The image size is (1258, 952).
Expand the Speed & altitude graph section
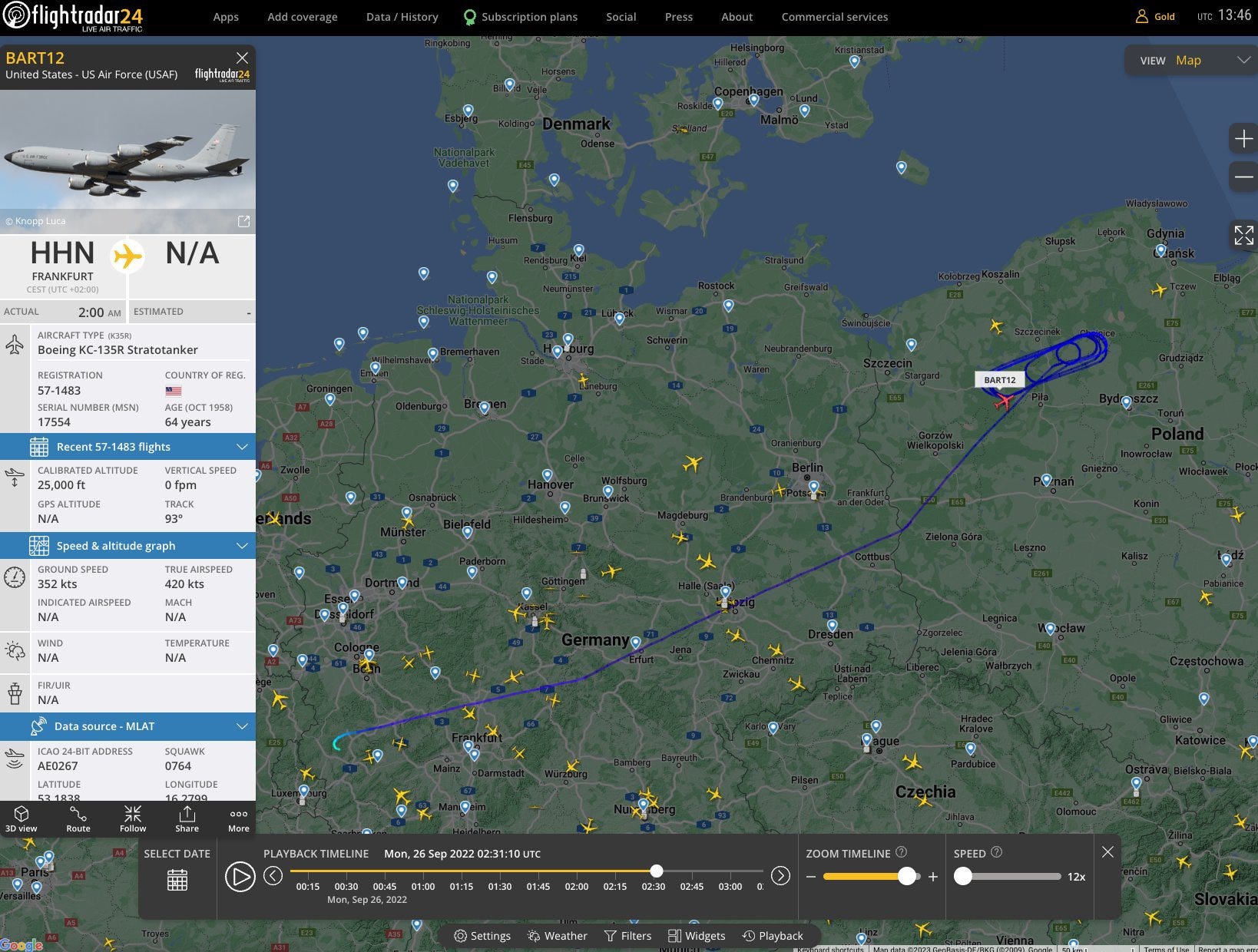[x=127, y=546]
